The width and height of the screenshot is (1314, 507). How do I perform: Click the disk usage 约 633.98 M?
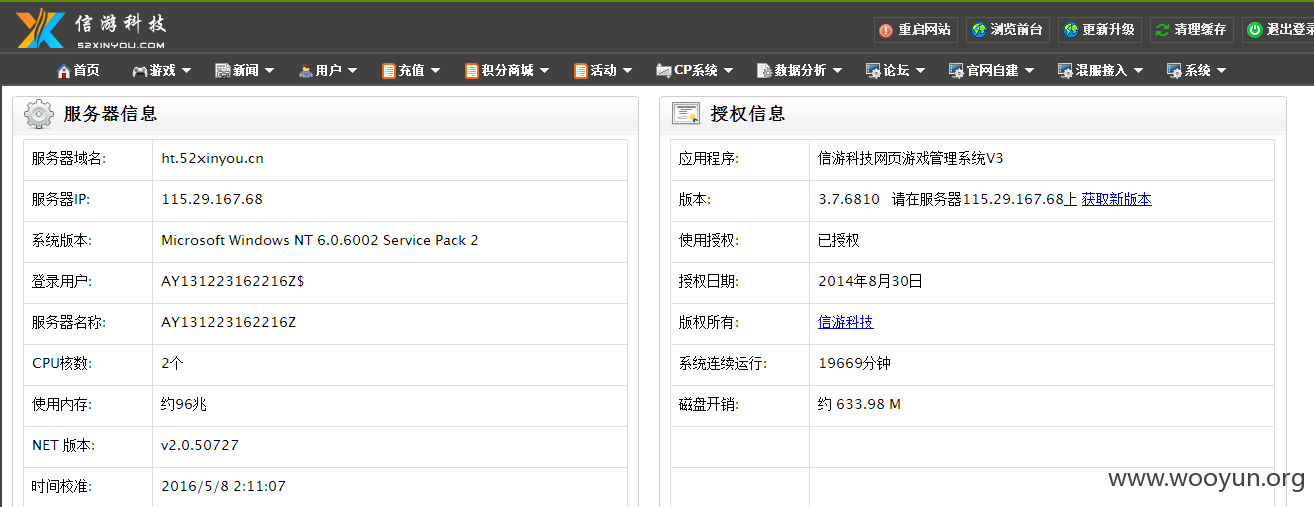[x=860, y=404]
